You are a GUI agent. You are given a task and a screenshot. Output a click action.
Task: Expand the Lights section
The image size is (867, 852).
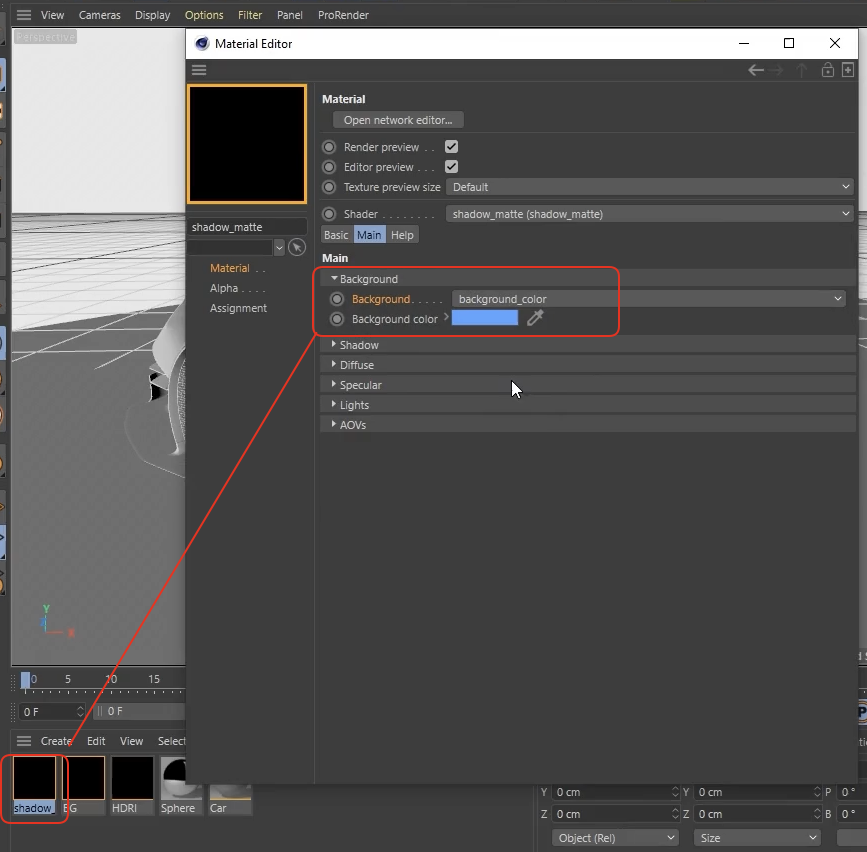point(333,404)
